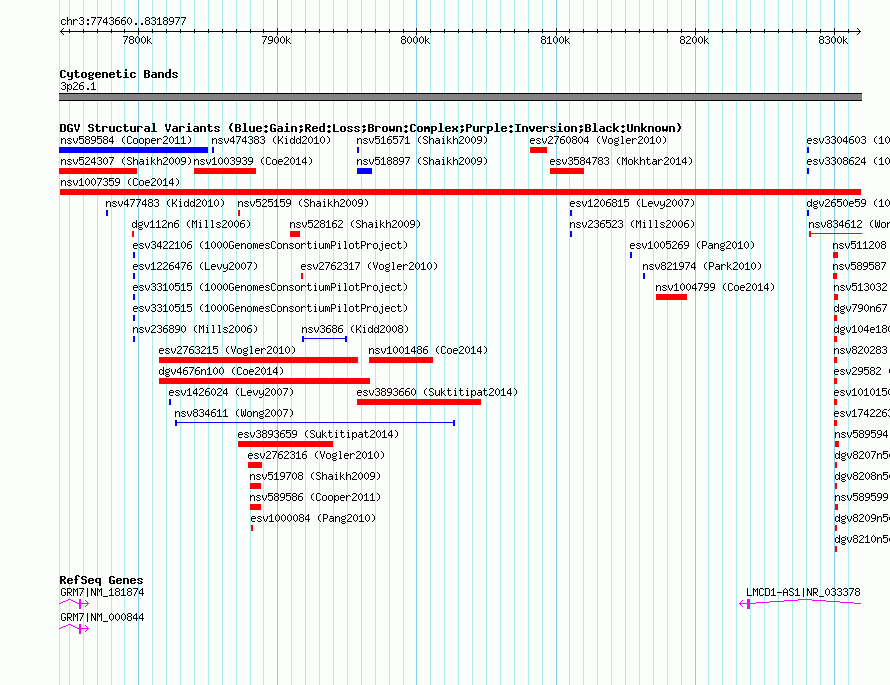The width and height of the screenshot is (890, 685).
Task: Select the nsv516571 (Shaikh2009) label
Action: pos(422,140)
